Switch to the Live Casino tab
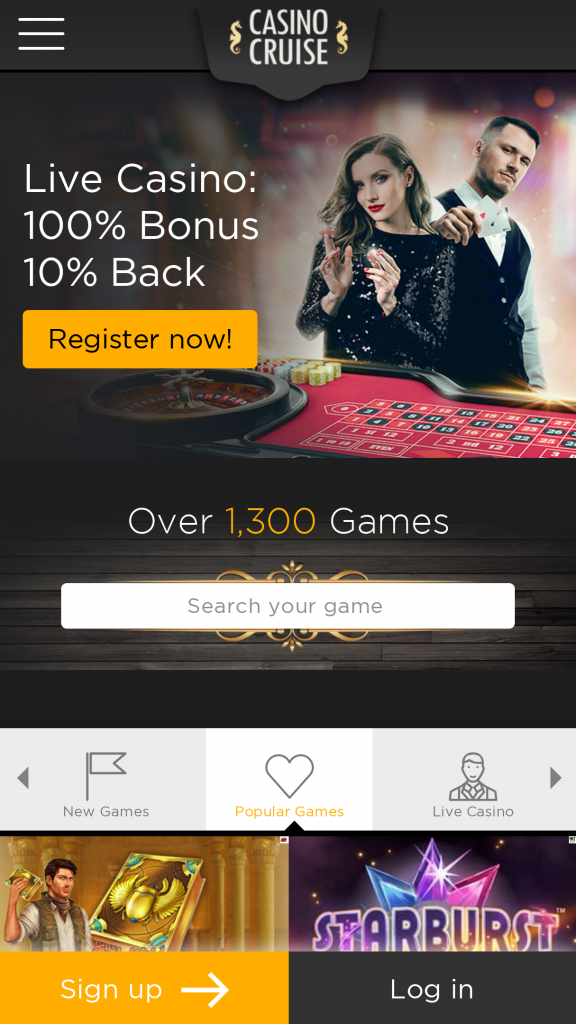The height and width of the screenshot is (1024, 576). [x=474, y=779]
